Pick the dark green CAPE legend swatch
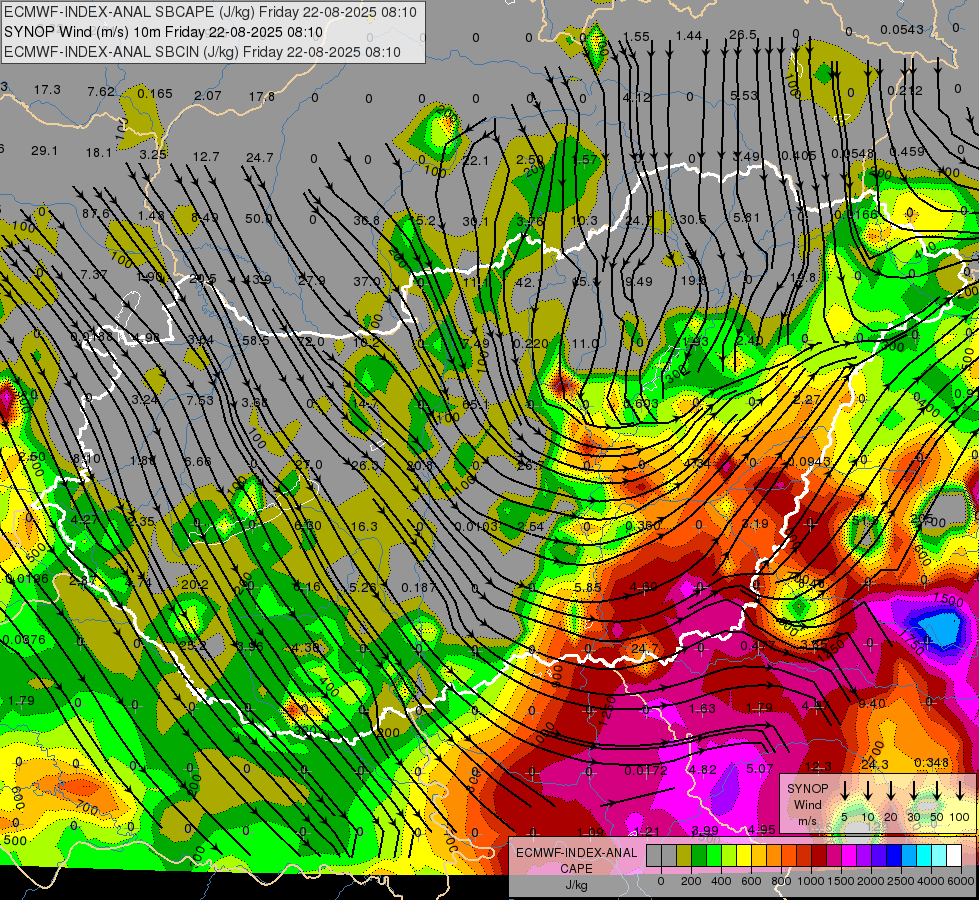 coord(699,856)
